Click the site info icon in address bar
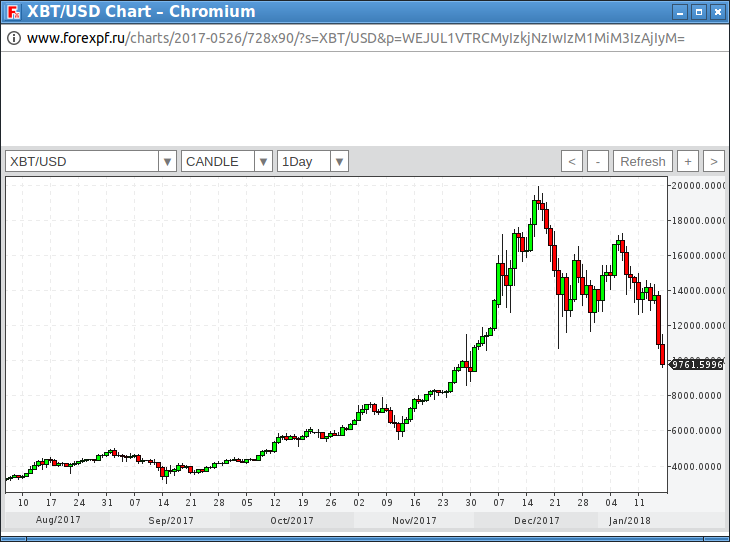The width and height of the screenshot is (730, 542). point(14,38)
